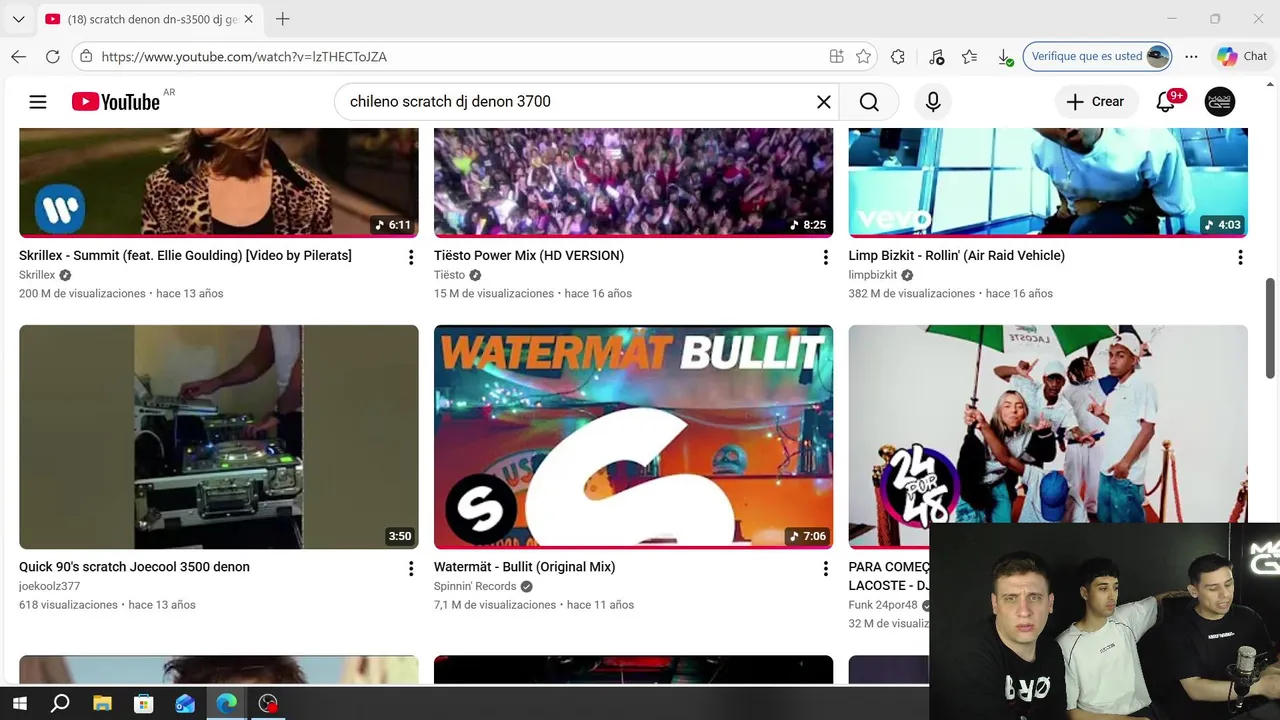Viewport: 1280px width, 720px height.
Task: Open the Spinnin' Records channel link
Action: point(475,586)
